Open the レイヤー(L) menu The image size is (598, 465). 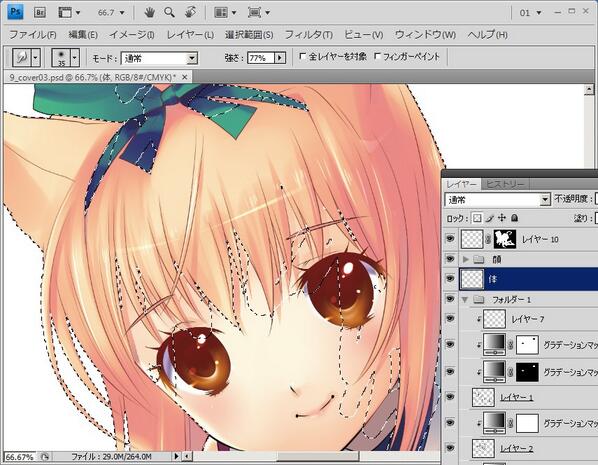point(190,35)
